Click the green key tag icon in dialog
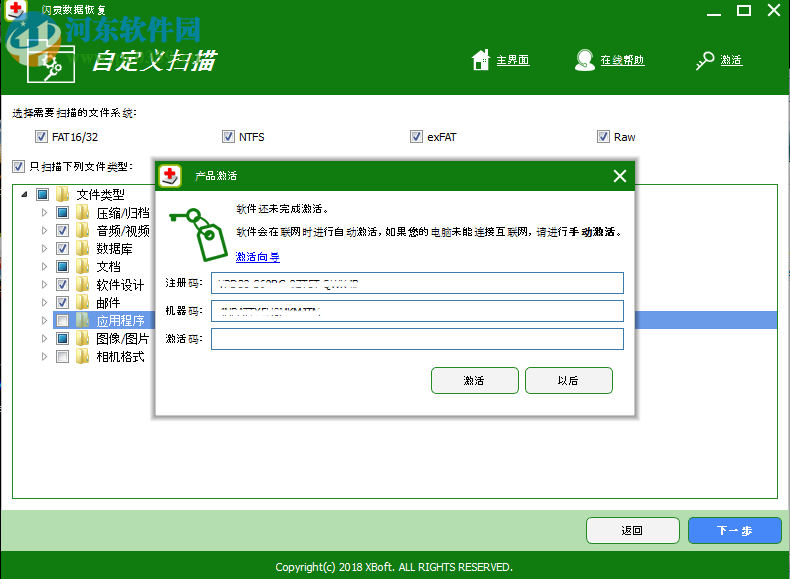The height and width of the screenshot is (579, 790). click(199, 234)
